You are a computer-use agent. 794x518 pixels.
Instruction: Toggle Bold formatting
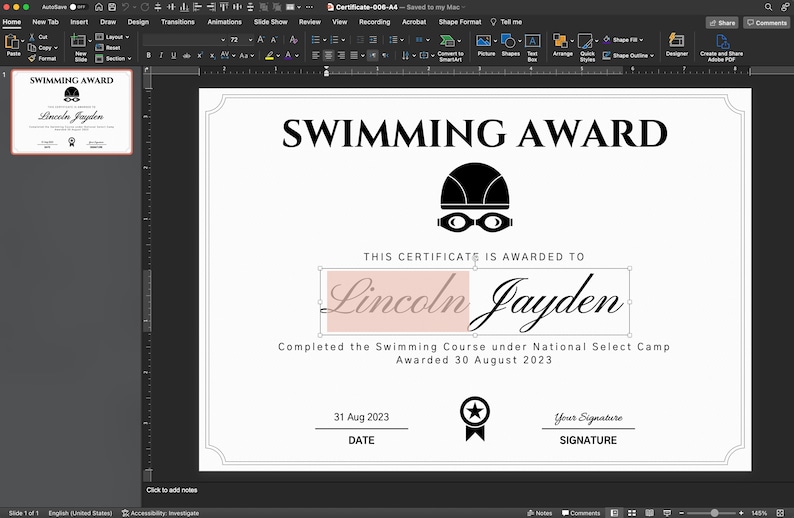click(148, 55)
